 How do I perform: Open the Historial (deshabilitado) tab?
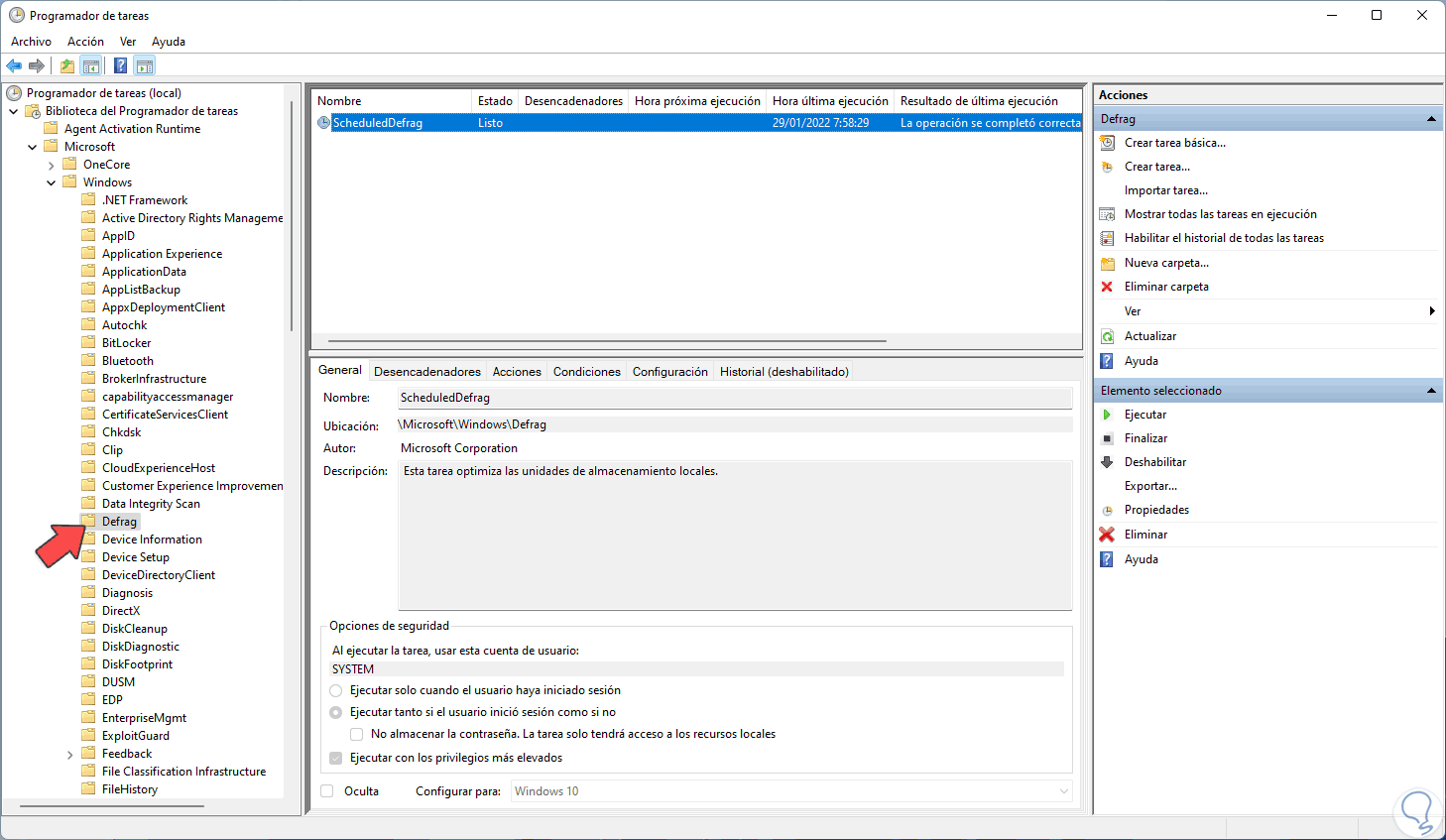(x=784, y=372)
